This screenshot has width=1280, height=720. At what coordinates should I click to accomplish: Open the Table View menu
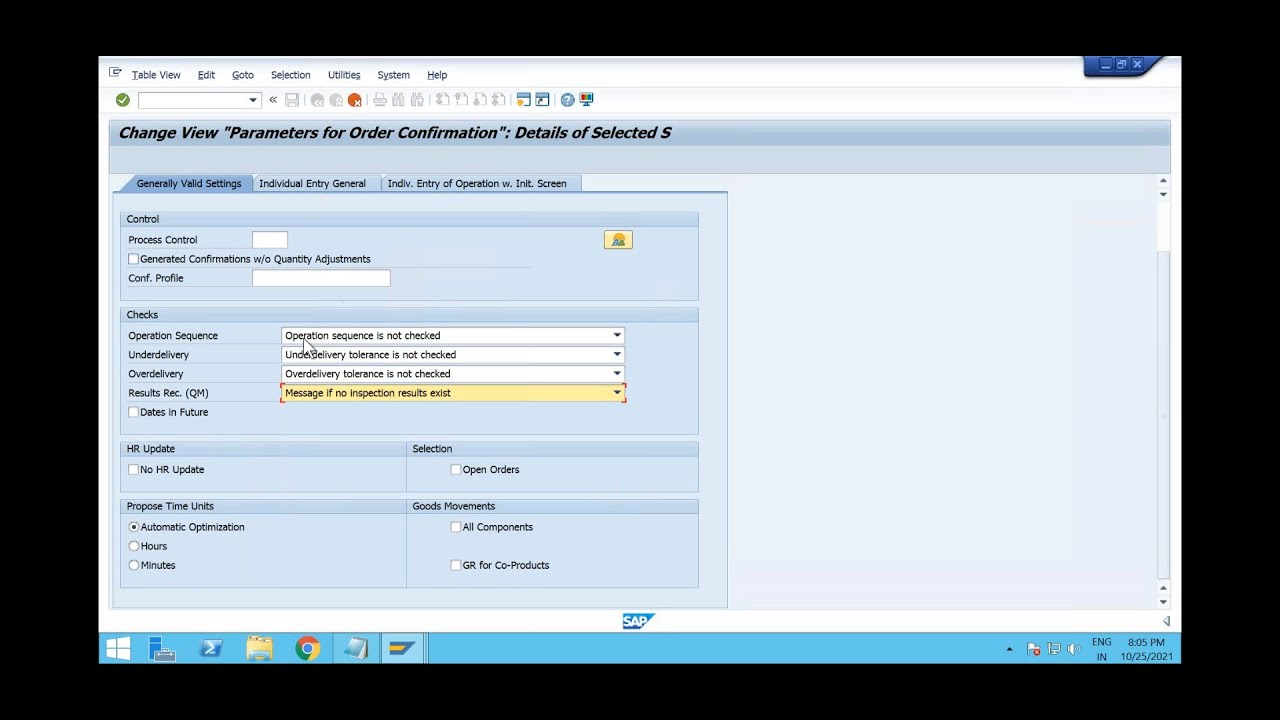tap(156, 75)
